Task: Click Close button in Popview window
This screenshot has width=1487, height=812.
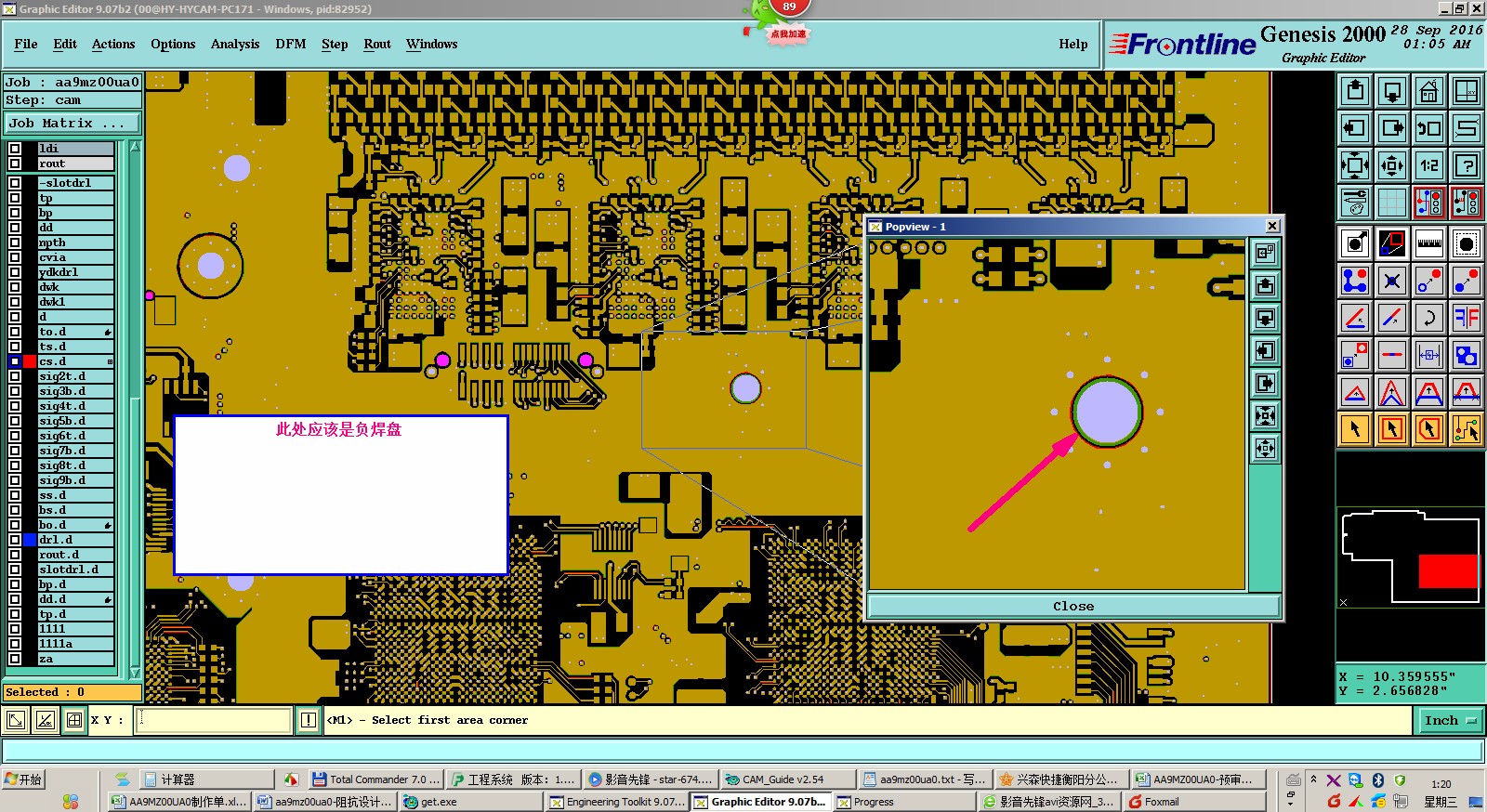Action: [x=1073, y=606]
